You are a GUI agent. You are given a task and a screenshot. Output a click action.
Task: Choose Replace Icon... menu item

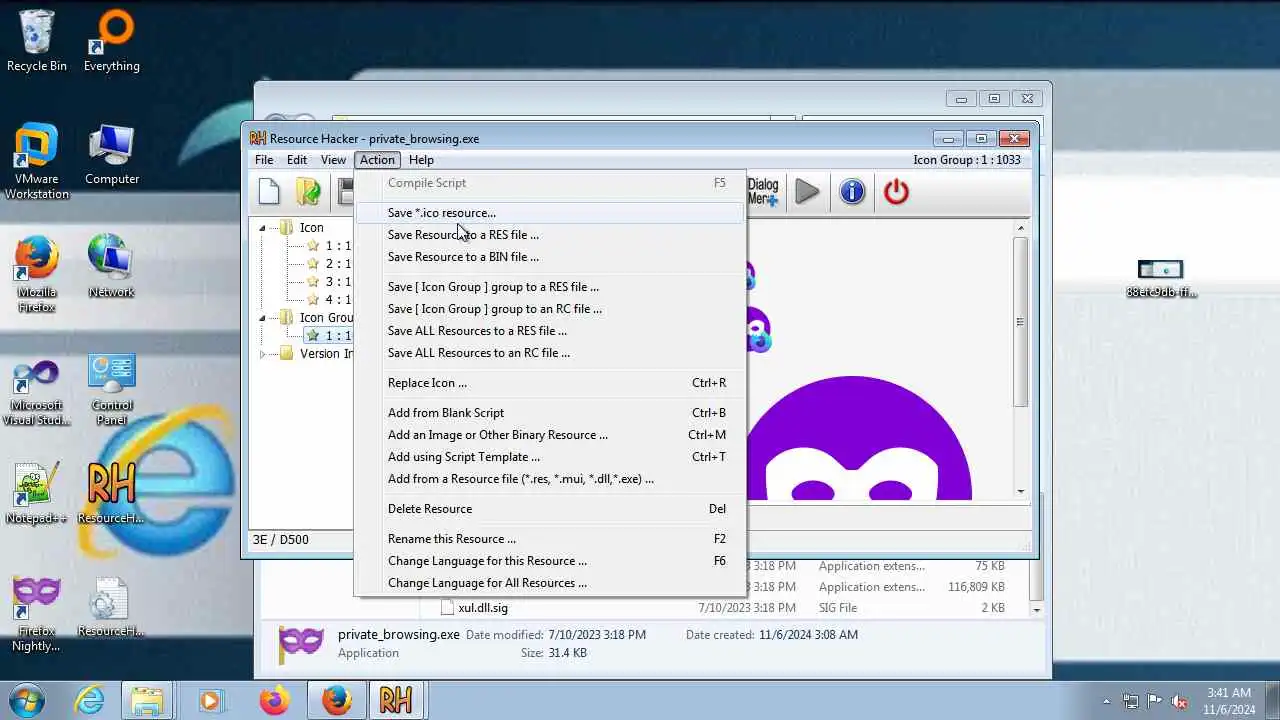(550, 383)
